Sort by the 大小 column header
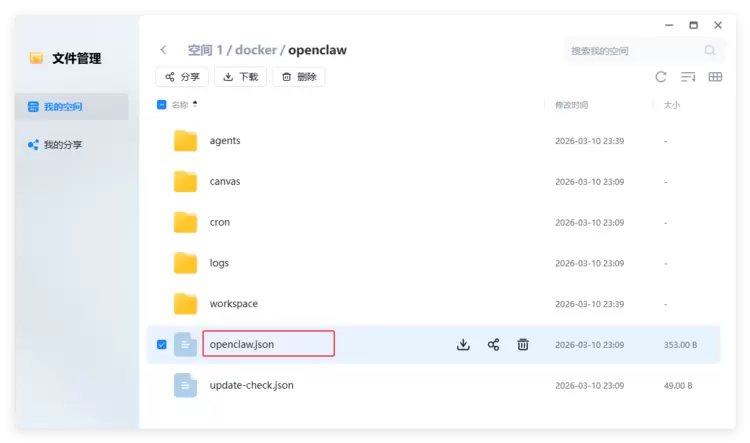Screen dimensions: 750x443 (671, 105)
